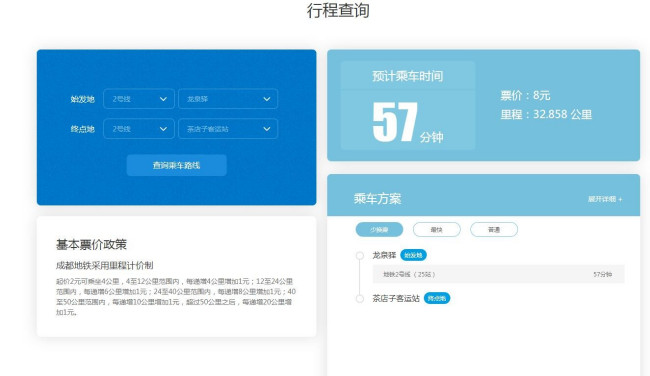Open the 始发地 line dropdown showing 2号线

click(x=139, y=99)
